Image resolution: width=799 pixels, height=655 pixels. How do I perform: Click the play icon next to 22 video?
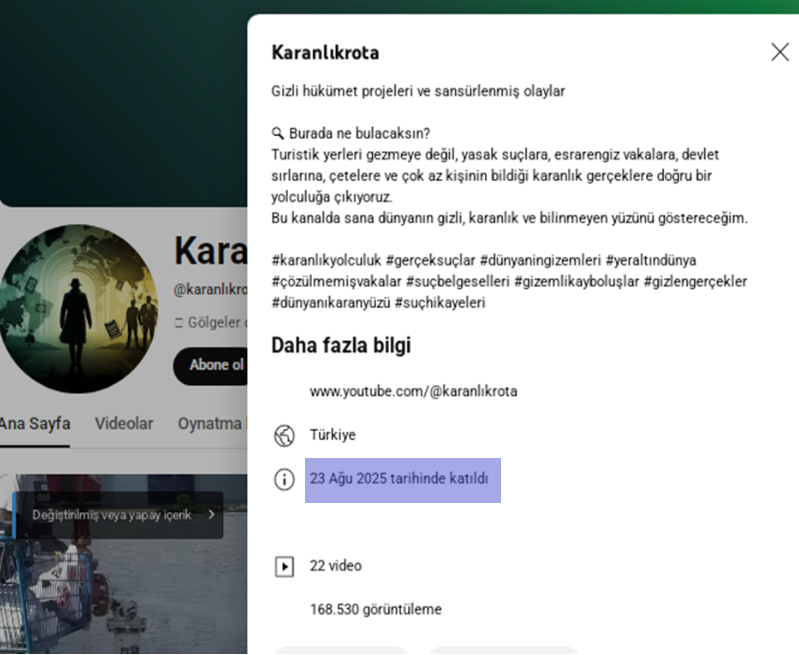pos(284,566)
